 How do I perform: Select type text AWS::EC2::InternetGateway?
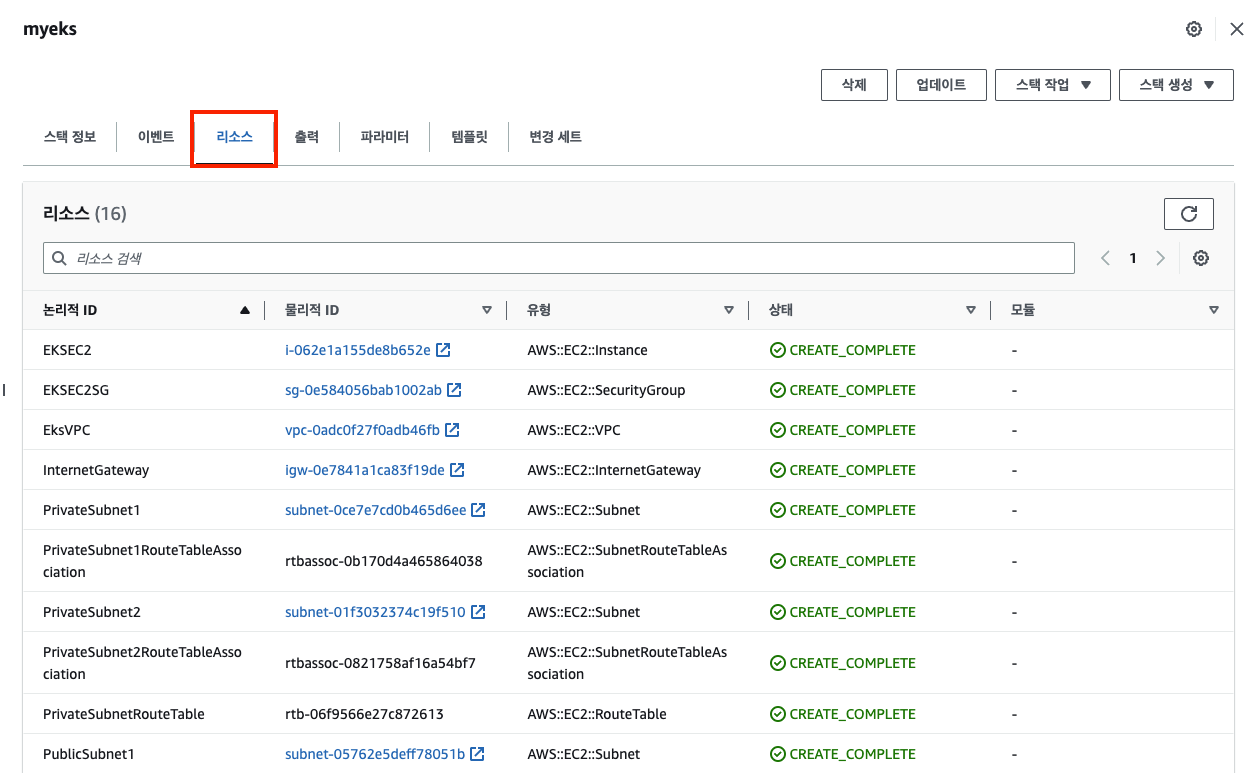pyautogui.click(x=614, y=470)
